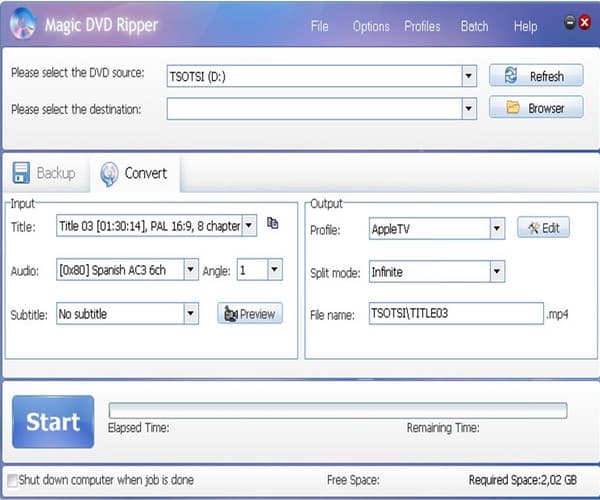
Task: Minimize the Magic DVD Ripper window
Action: point(570,22)
